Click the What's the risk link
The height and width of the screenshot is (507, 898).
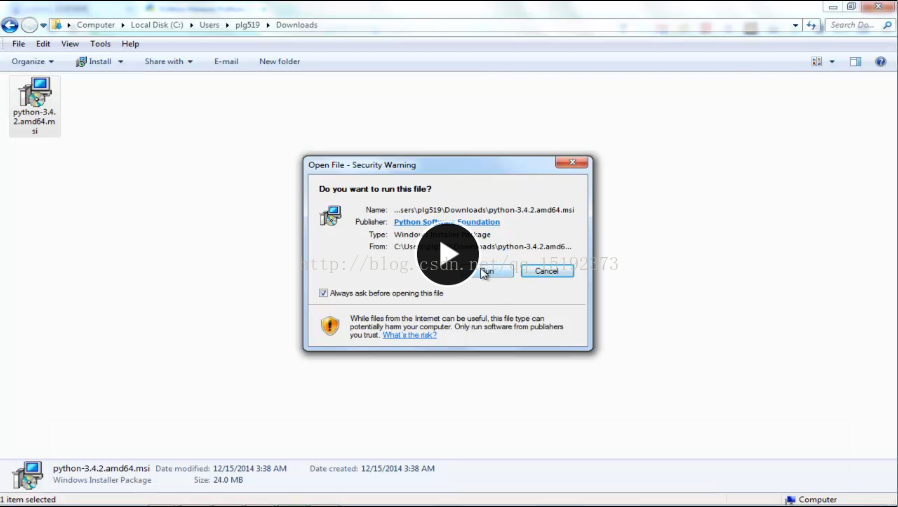point(409,335)
